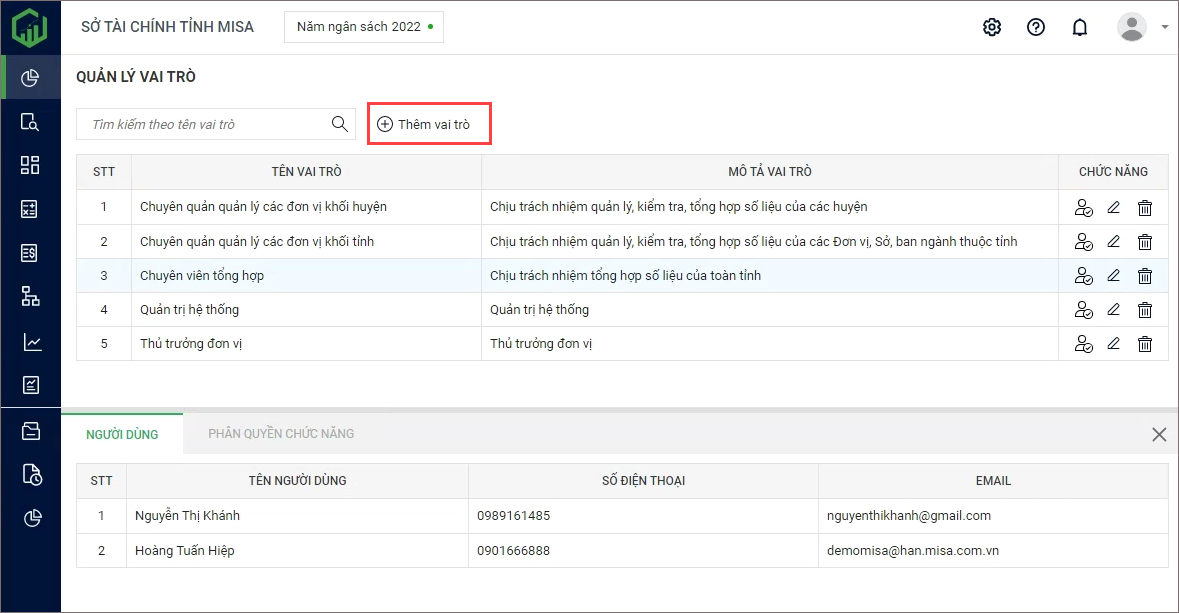Delete the first role in the list
This screenshot has width=1179, height=613.
(x=1145, y=208)
